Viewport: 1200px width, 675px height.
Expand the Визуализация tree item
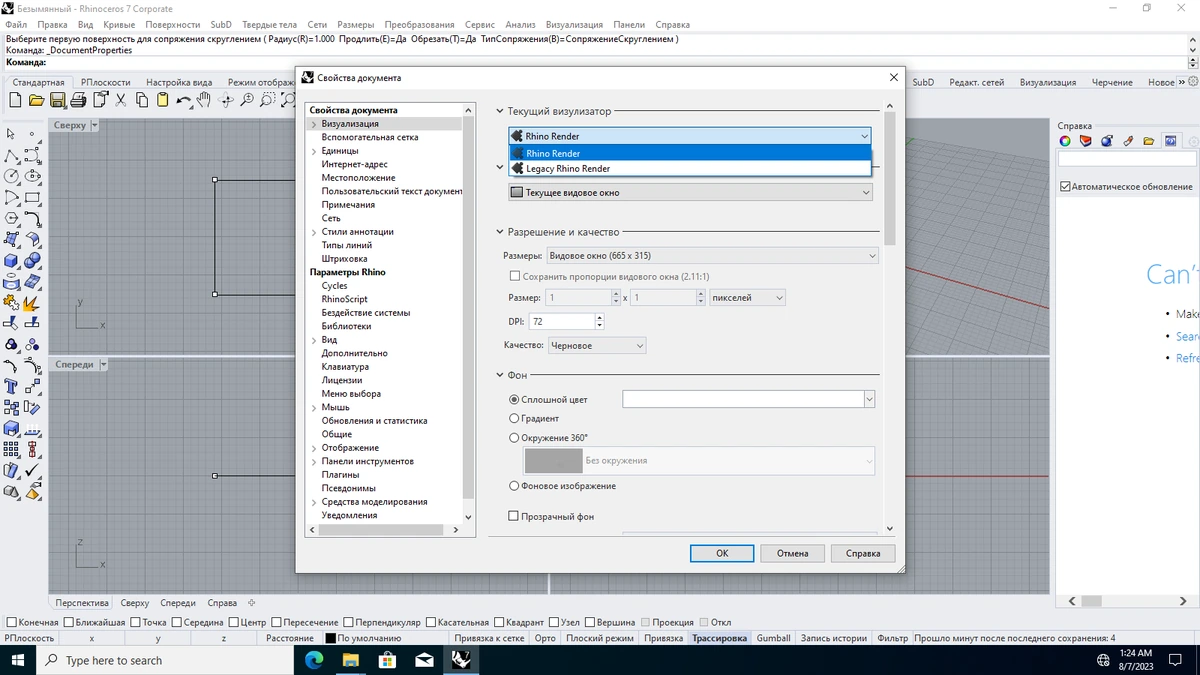[314, 124]
